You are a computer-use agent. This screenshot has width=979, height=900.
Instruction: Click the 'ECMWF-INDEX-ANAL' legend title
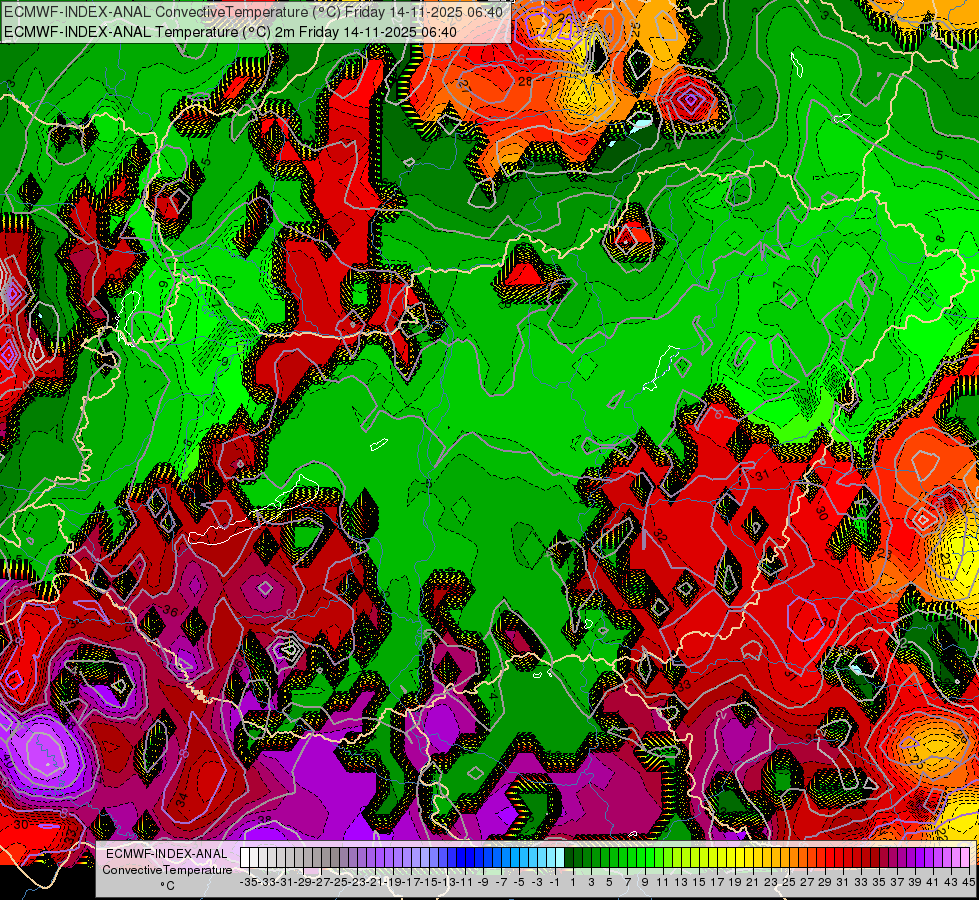coord(167,854)
